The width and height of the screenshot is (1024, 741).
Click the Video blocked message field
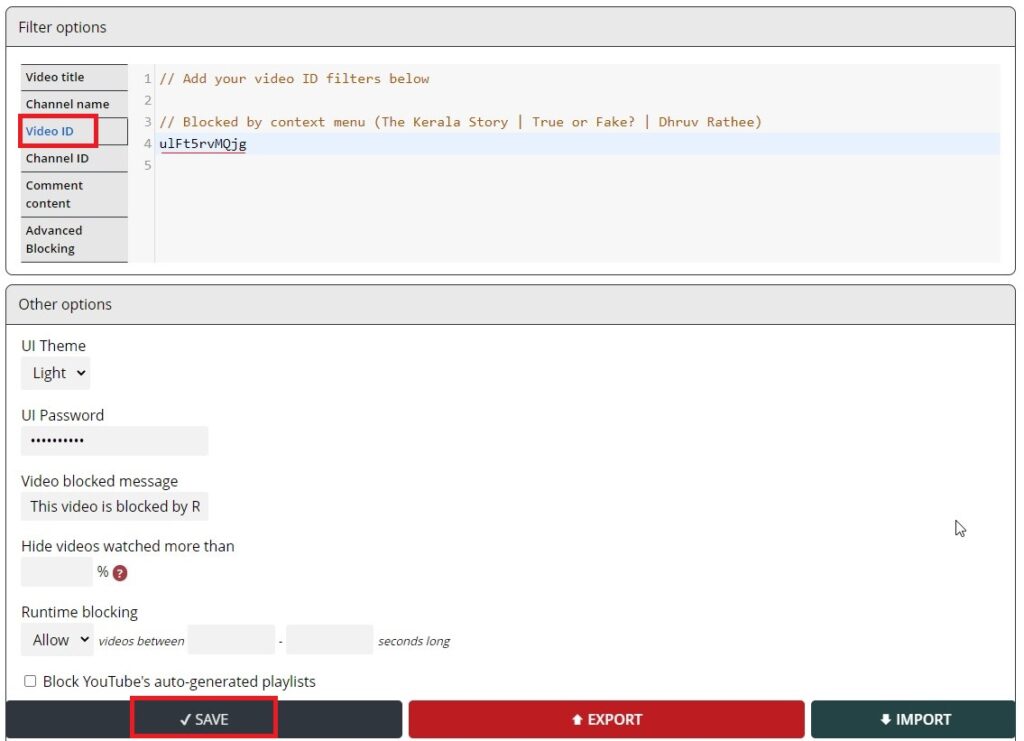[x=114, y=506]
